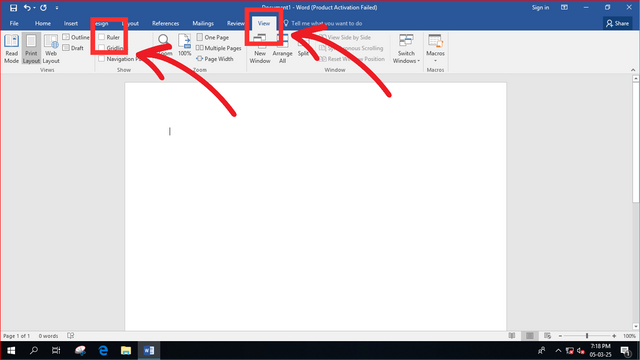640x360 pixels.
Task: Open the References tab
Action: 165,23
